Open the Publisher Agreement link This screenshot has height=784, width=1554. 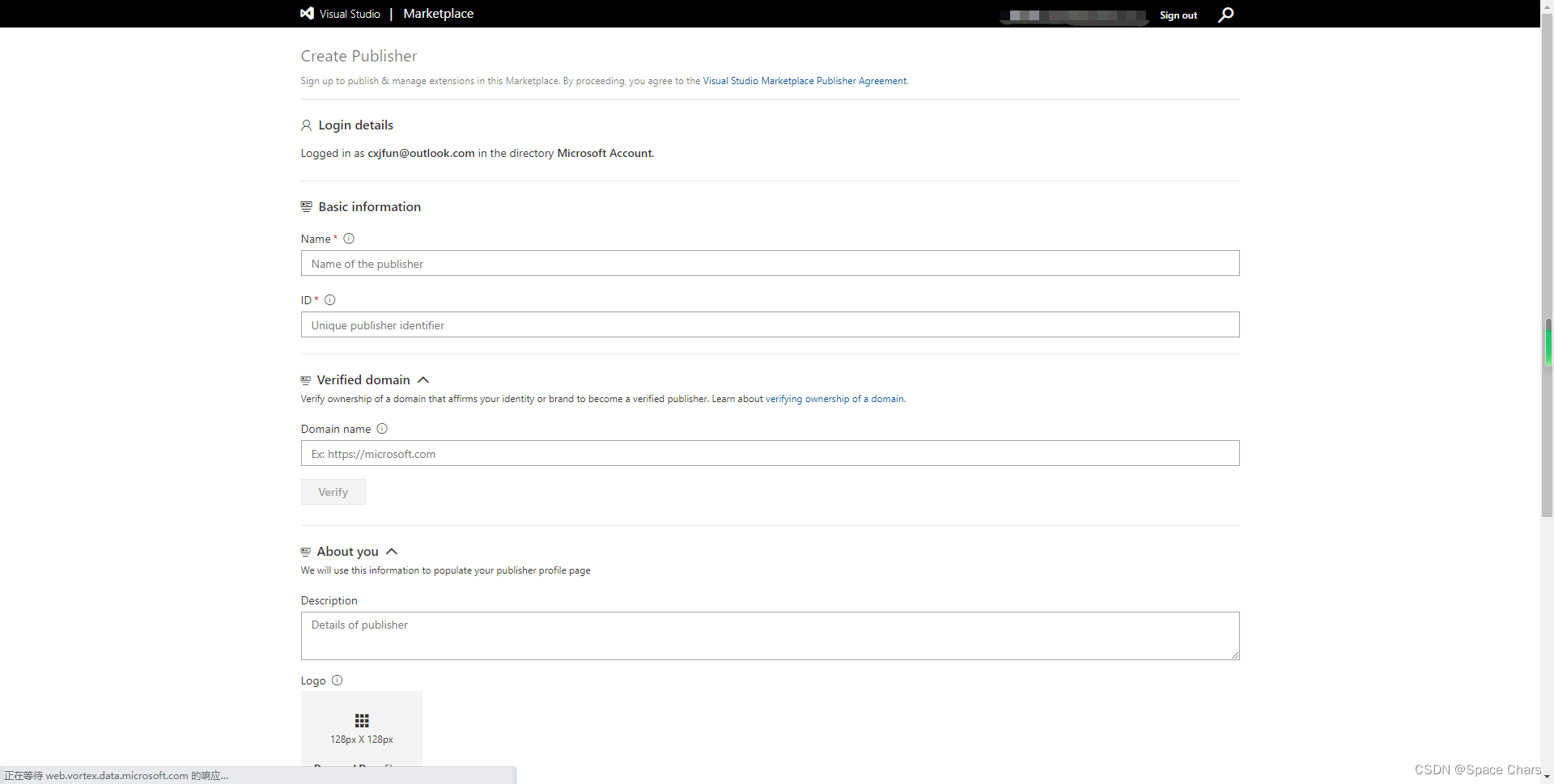coord(804,80)
